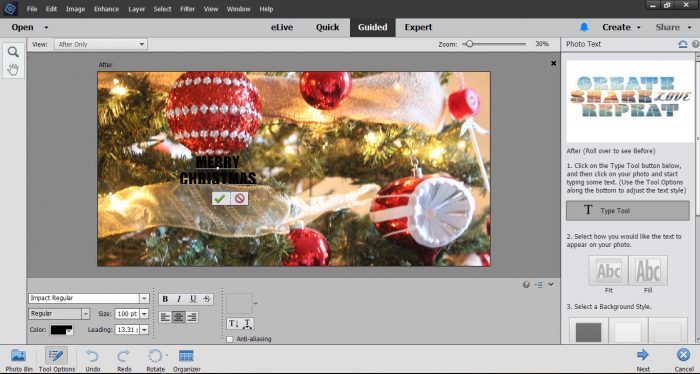Click the Open button

23,27
